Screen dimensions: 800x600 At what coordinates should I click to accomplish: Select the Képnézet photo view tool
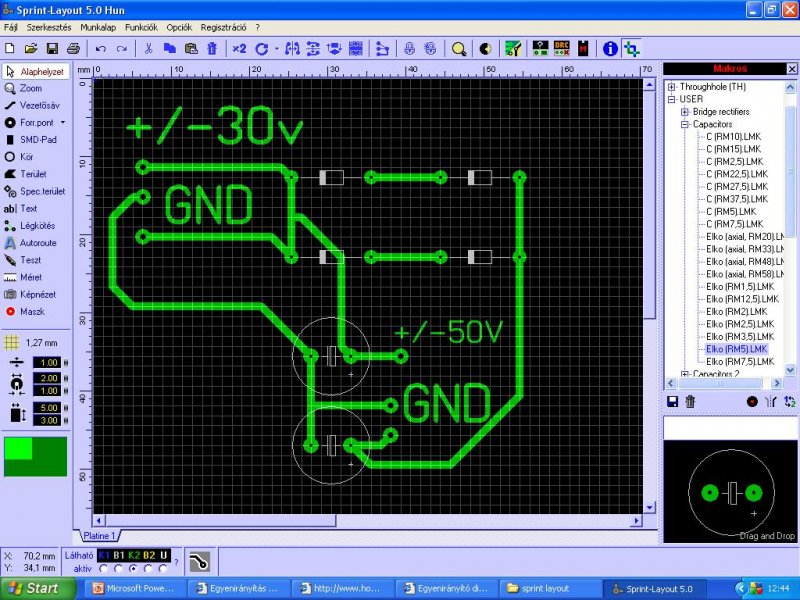(33, 294)
